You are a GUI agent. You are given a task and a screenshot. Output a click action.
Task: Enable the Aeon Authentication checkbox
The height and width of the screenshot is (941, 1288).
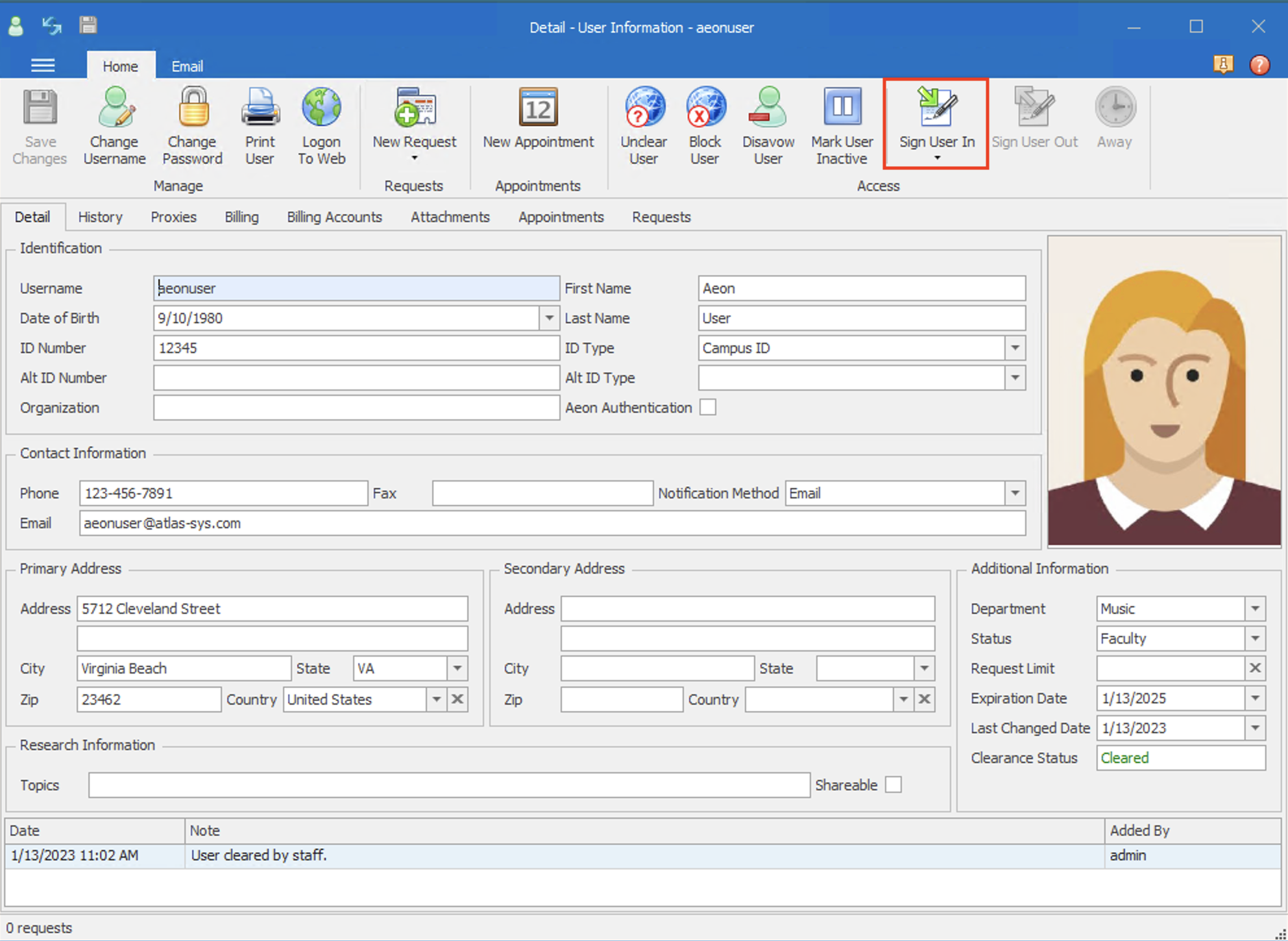pyautogui.click(x=708, y=408)
